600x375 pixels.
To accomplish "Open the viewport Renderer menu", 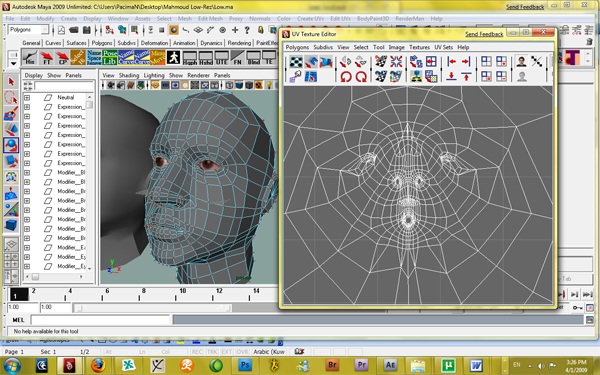I will [x=198, y=75].
